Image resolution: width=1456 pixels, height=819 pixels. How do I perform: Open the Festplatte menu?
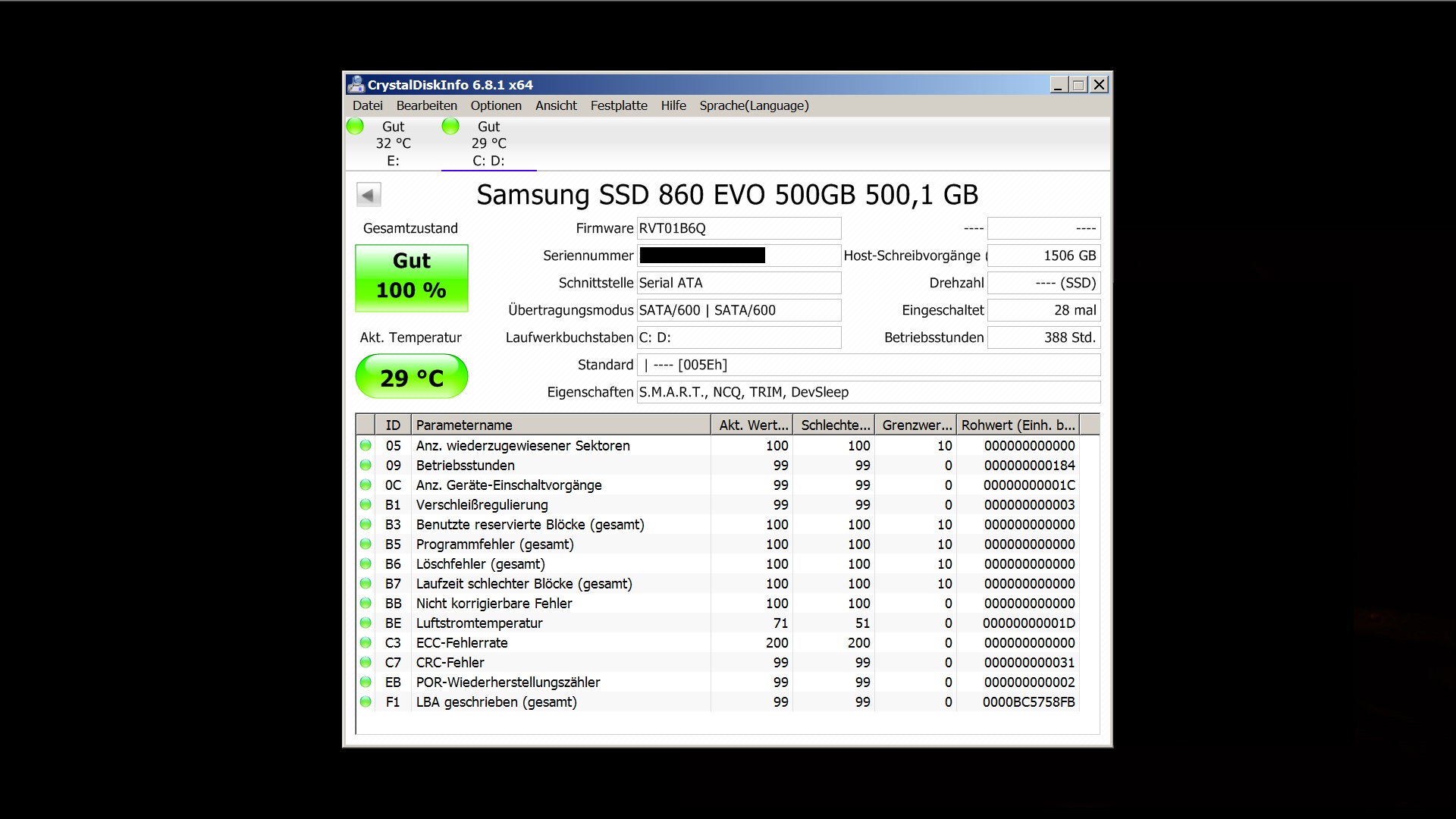coord(619,105)
